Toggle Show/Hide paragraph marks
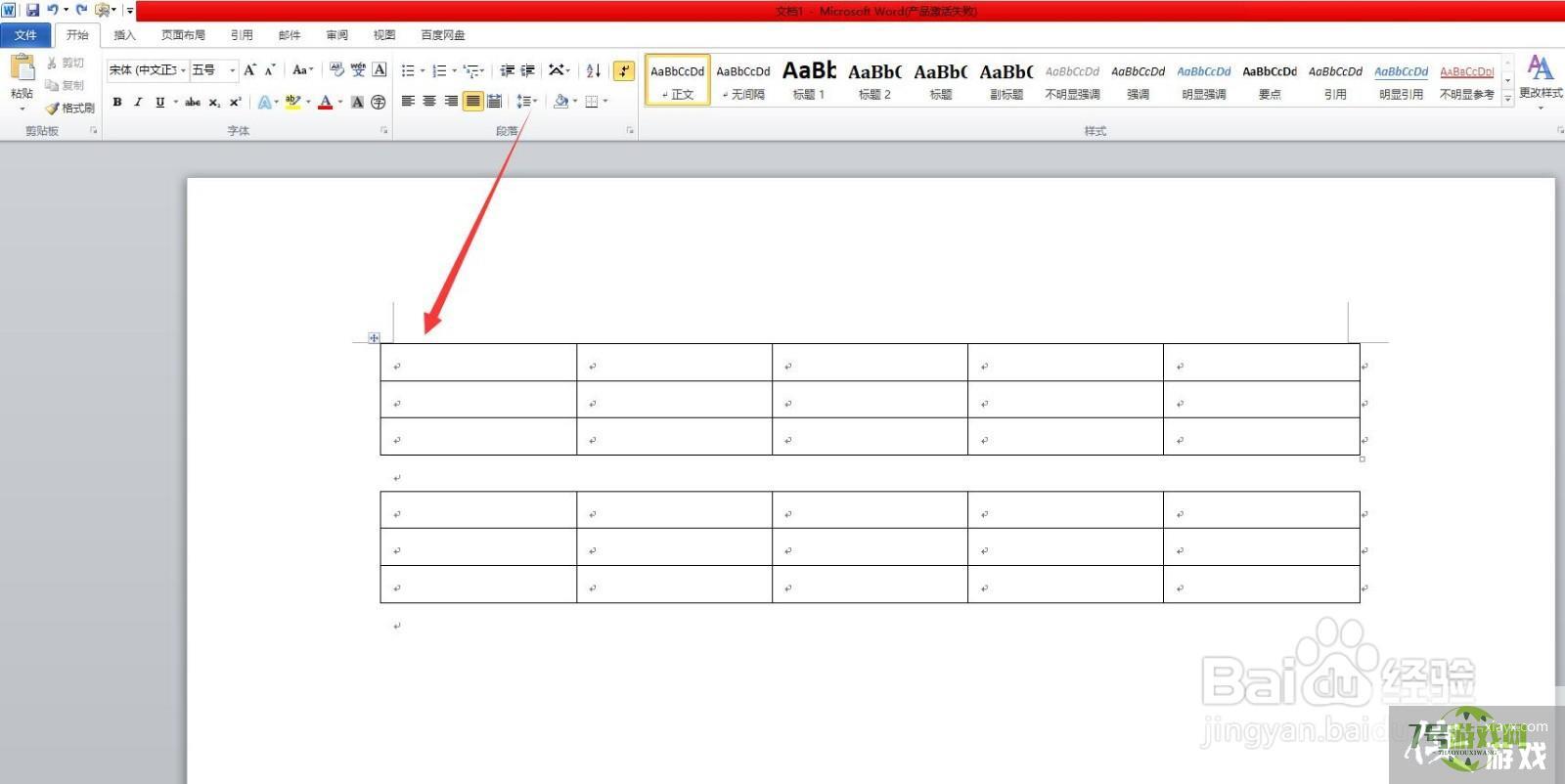This screenshot has width=1565, height=784. coord(624,70)
